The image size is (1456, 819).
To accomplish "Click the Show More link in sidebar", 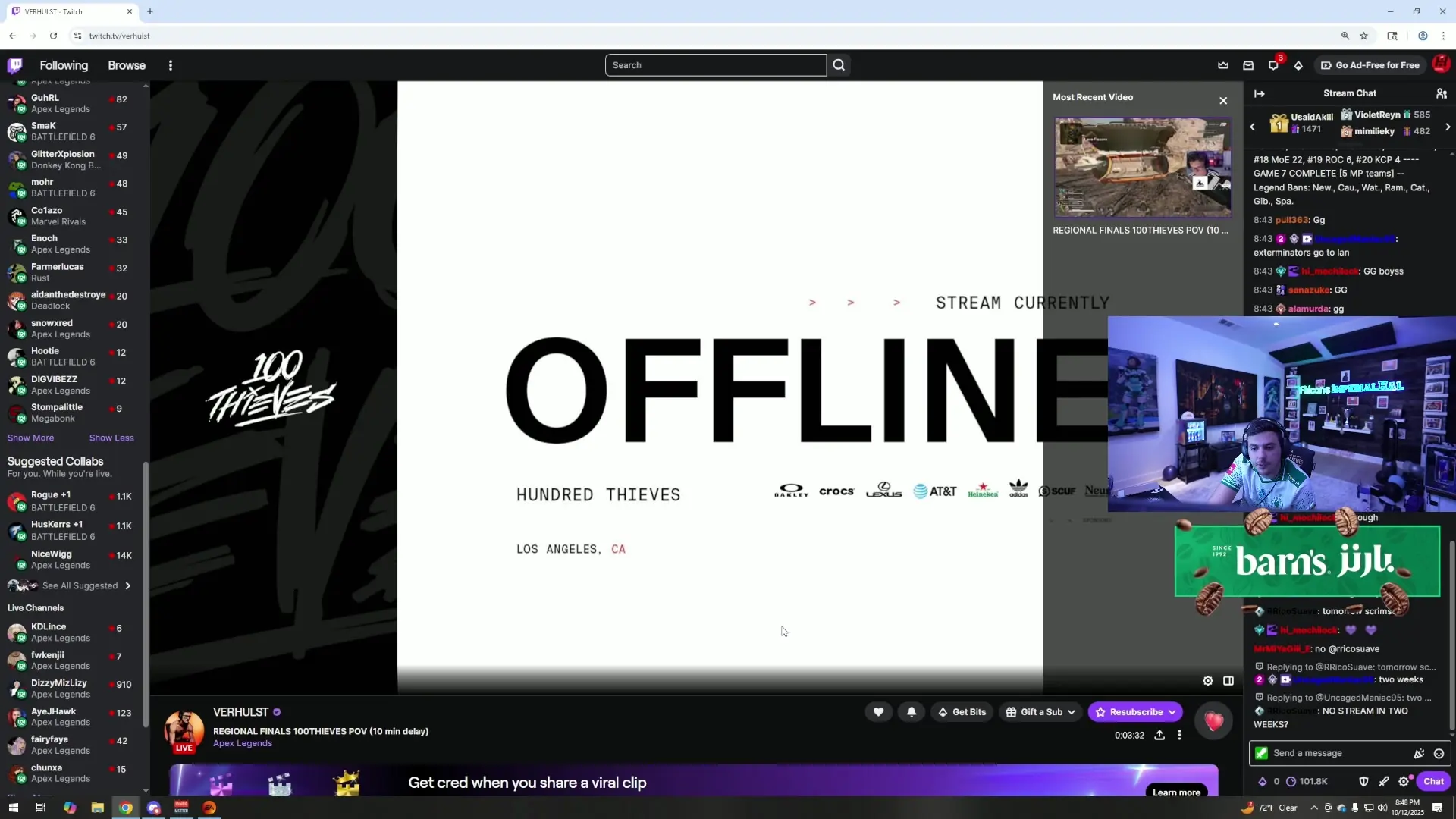I will 30,438.
